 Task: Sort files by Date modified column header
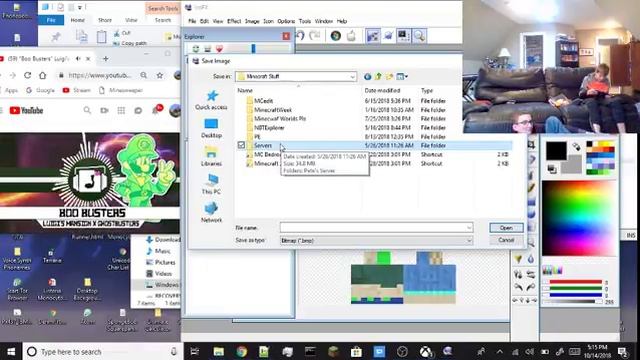point(382,91)
